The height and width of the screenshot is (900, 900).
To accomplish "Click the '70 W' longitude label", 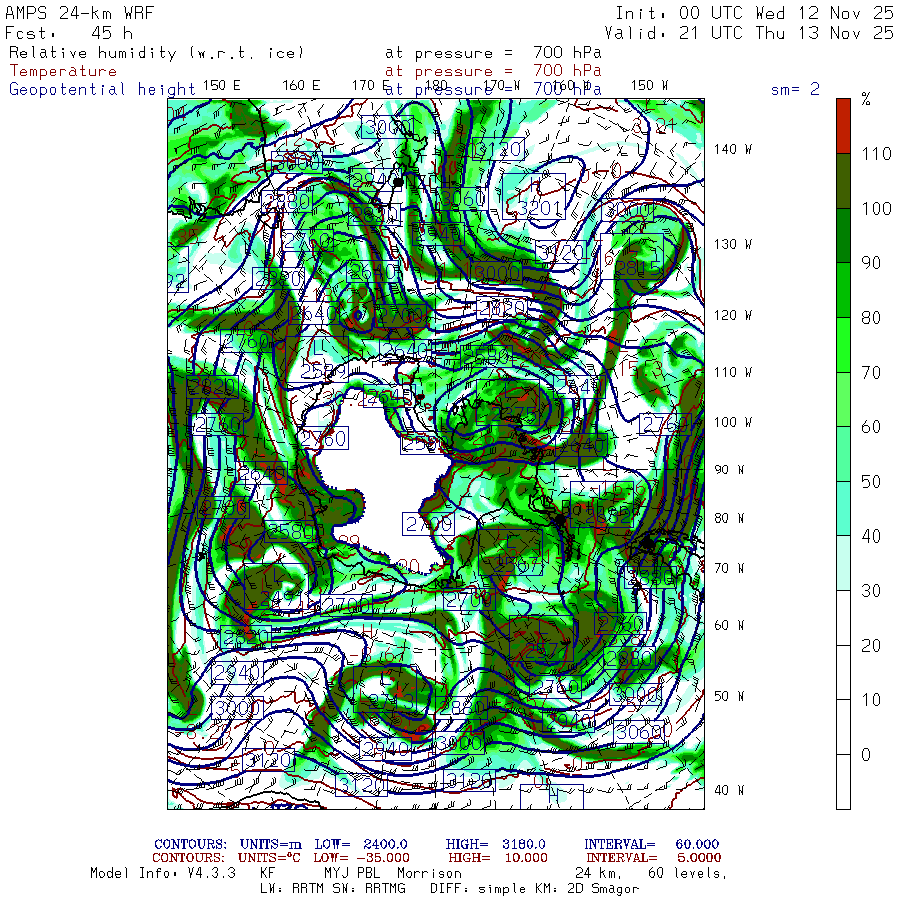I will (729, 568).
